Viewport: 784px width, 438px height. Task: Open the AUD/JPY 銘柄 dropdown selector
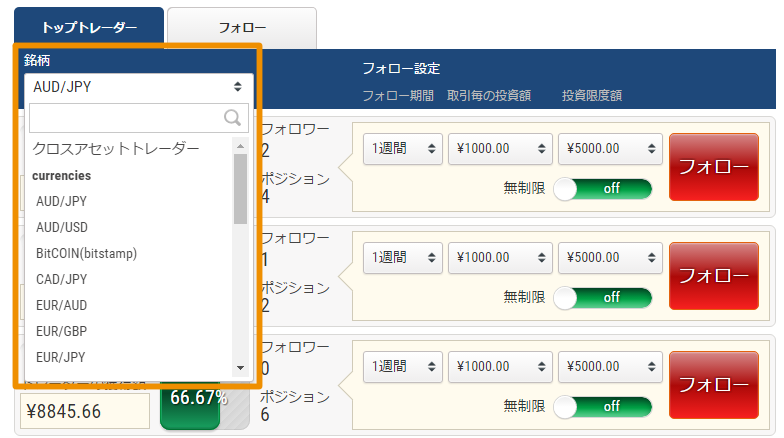point(138,86)
